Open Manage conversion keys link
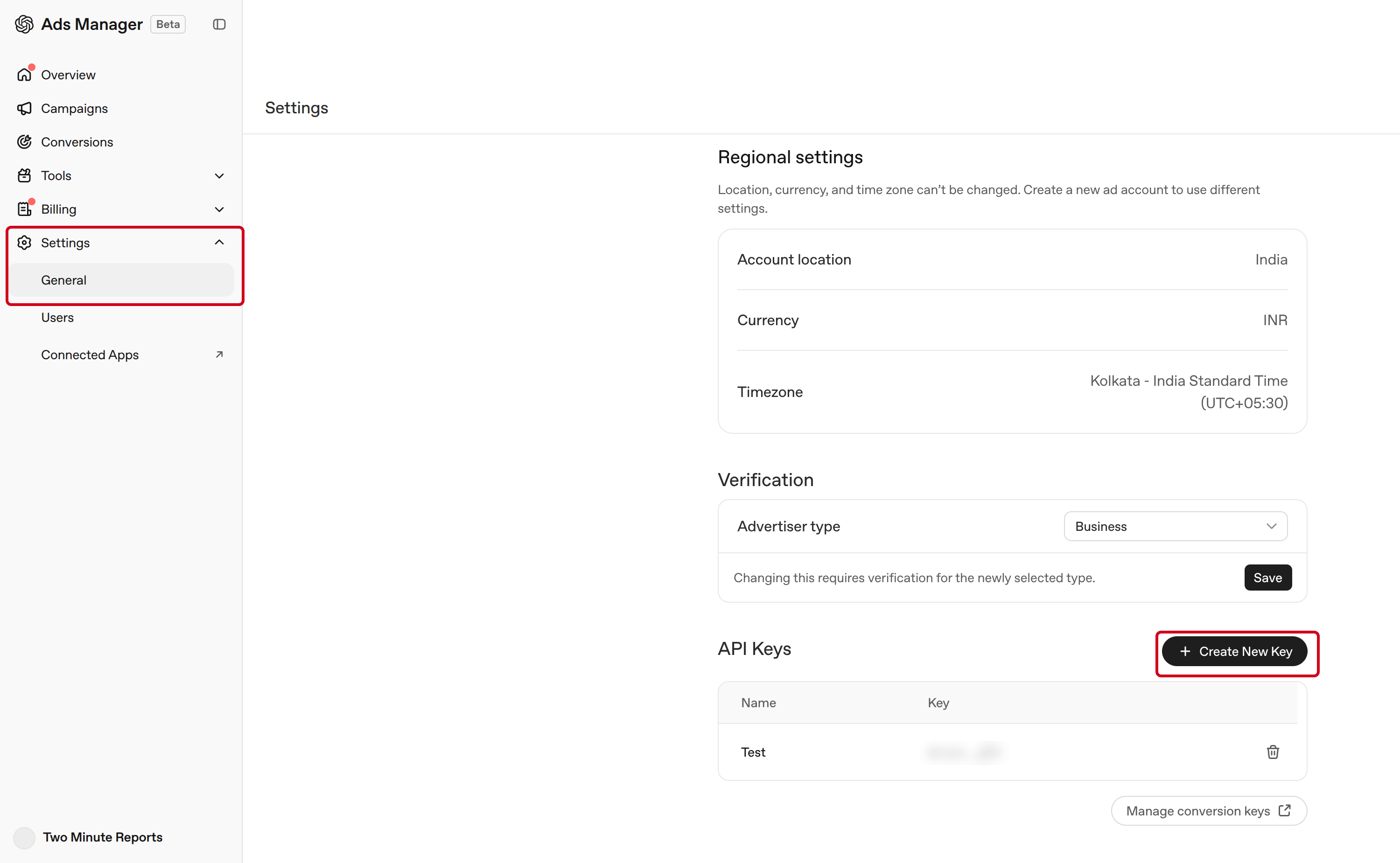1400x863 pixels. pos(1208,811)
